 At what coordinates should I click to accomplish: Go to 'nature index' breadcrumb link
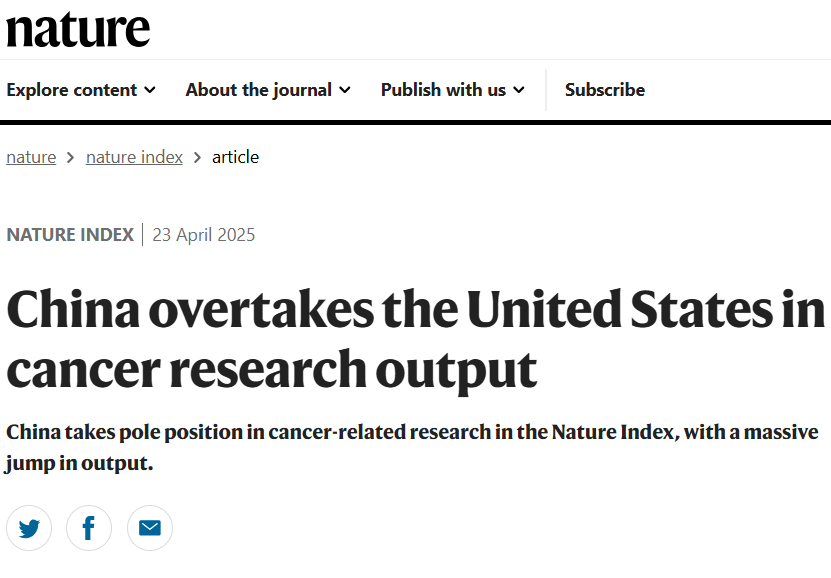[134, 157]
